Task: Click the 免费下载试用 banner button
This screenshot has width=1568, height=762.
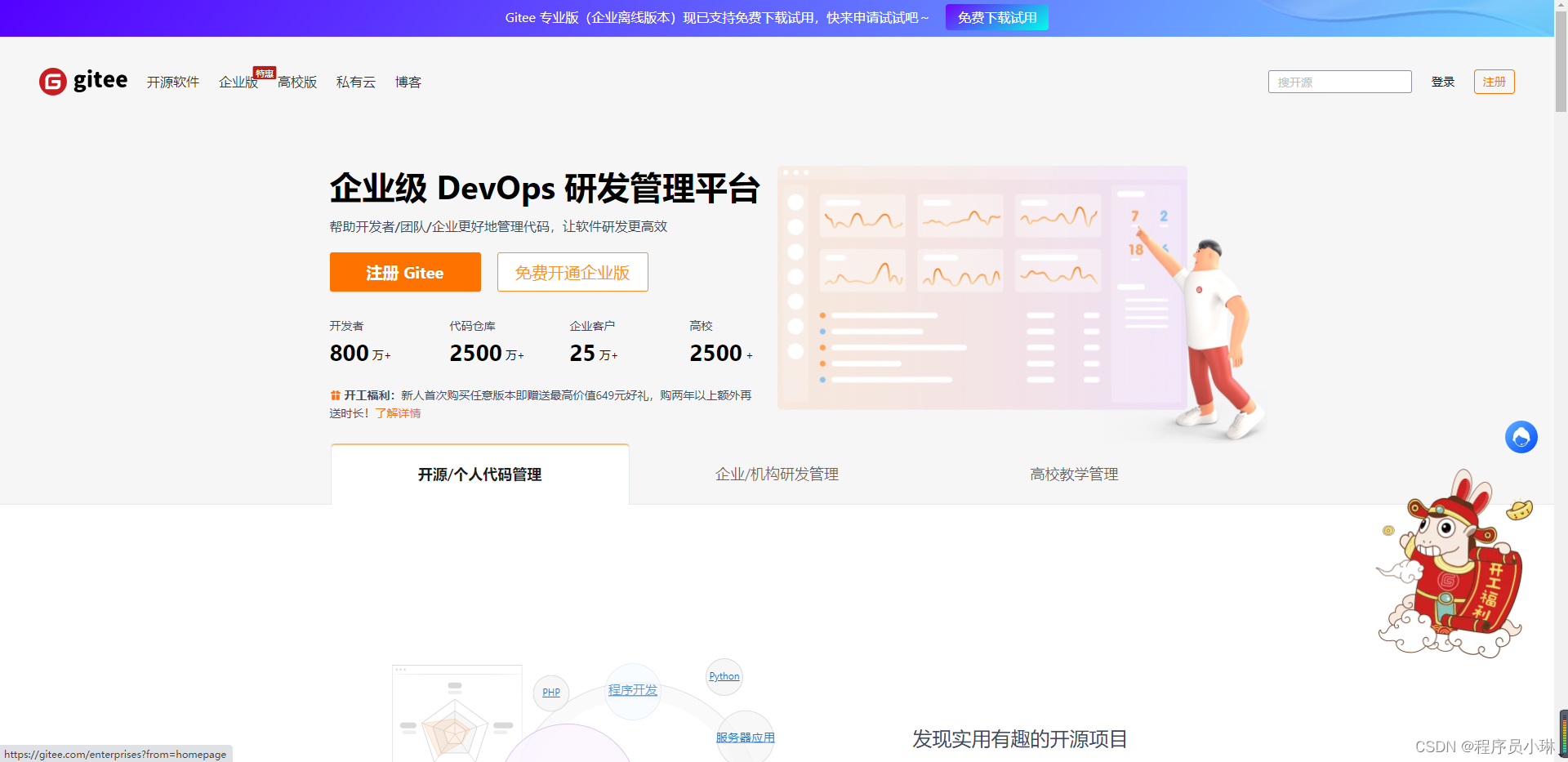Action: [996, 17]
